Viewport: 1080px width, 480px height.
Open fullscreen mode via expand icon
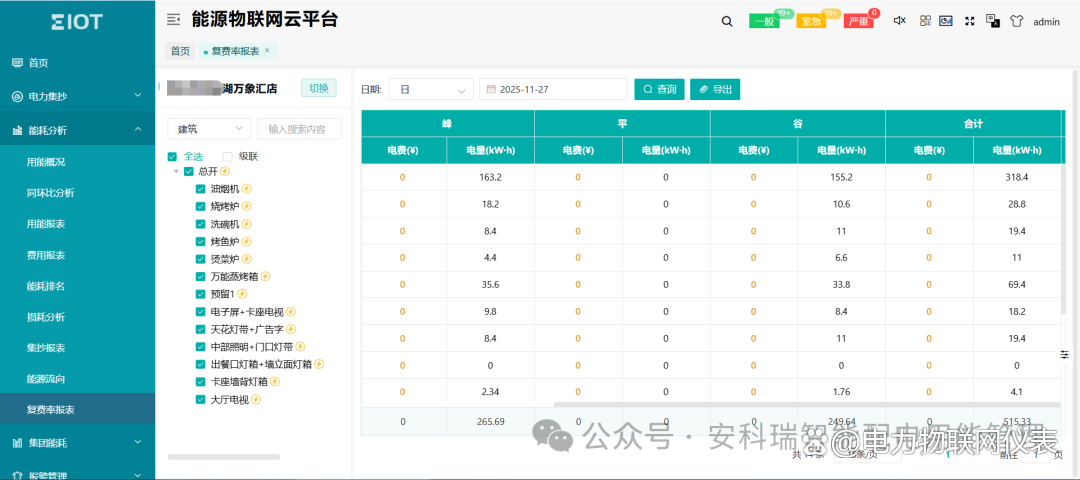969,21
